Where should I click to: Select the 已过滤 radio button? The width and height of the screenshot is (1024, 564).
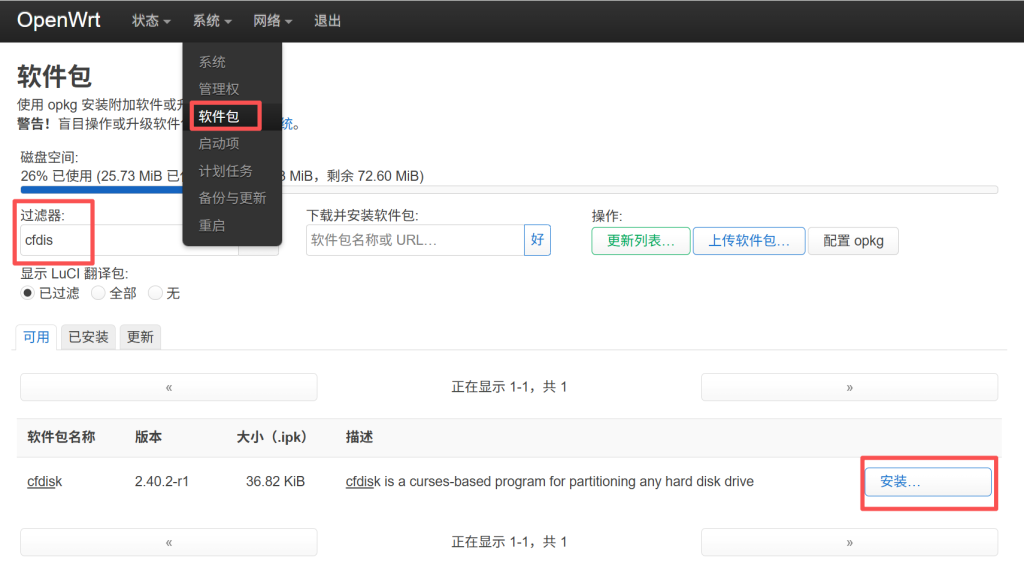point(28,293)
